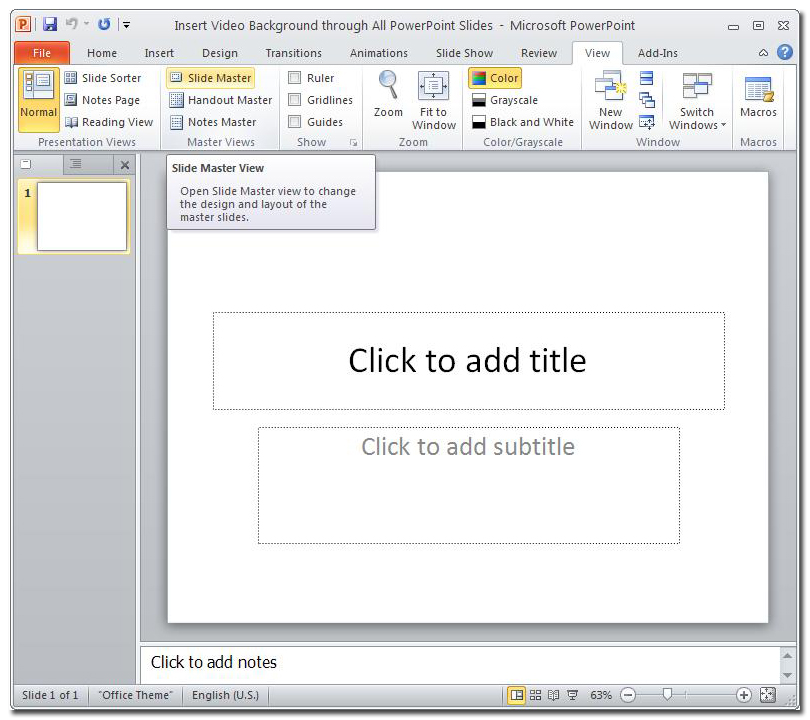
Task: Switch presentation to Grayscale mode
Action: point(514,99)
